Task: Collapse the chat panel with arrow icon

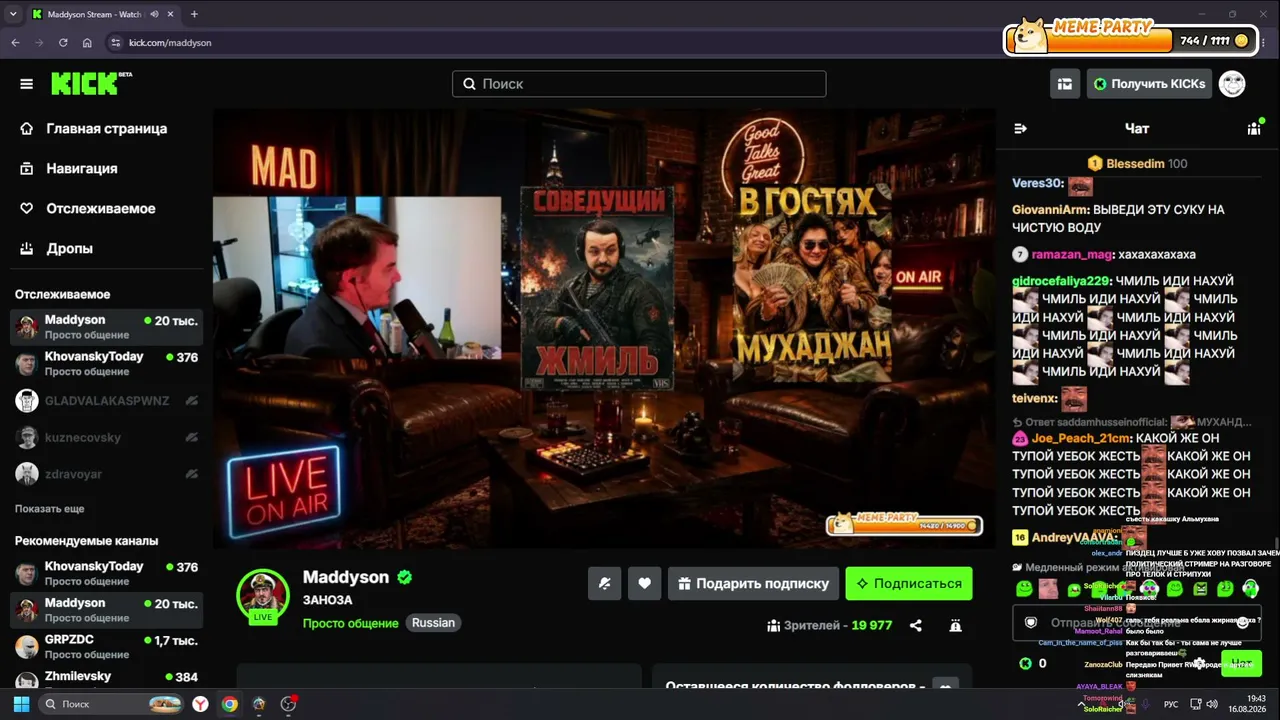Action: click(x=1021, y=128)
